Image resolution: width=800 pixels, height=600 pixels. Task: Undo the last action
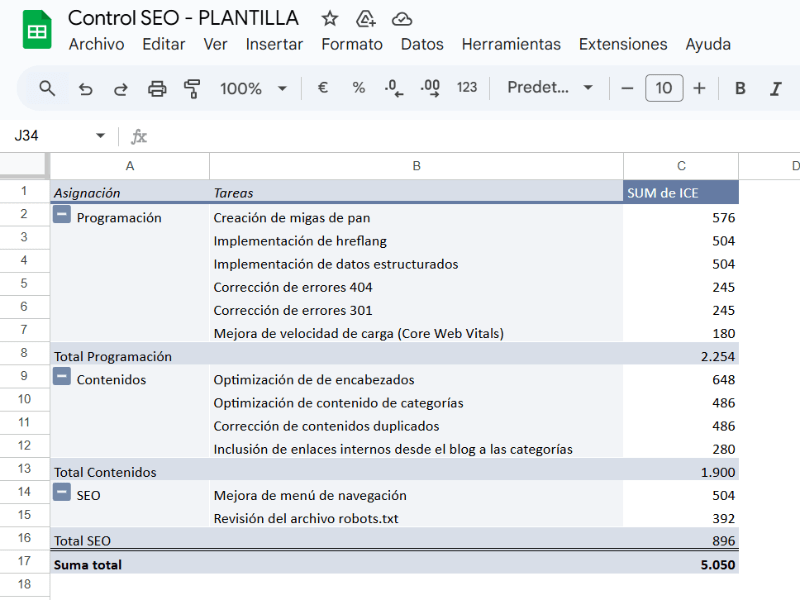[x=85, y=89]
